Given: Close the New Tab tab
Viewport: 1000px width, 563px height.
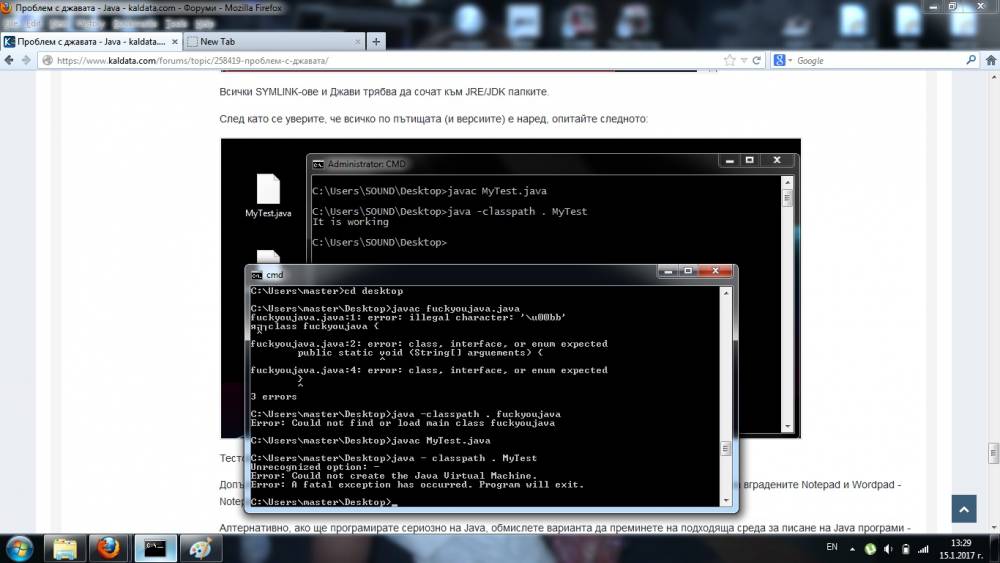Looking at the screenshot, I should 357,41.
